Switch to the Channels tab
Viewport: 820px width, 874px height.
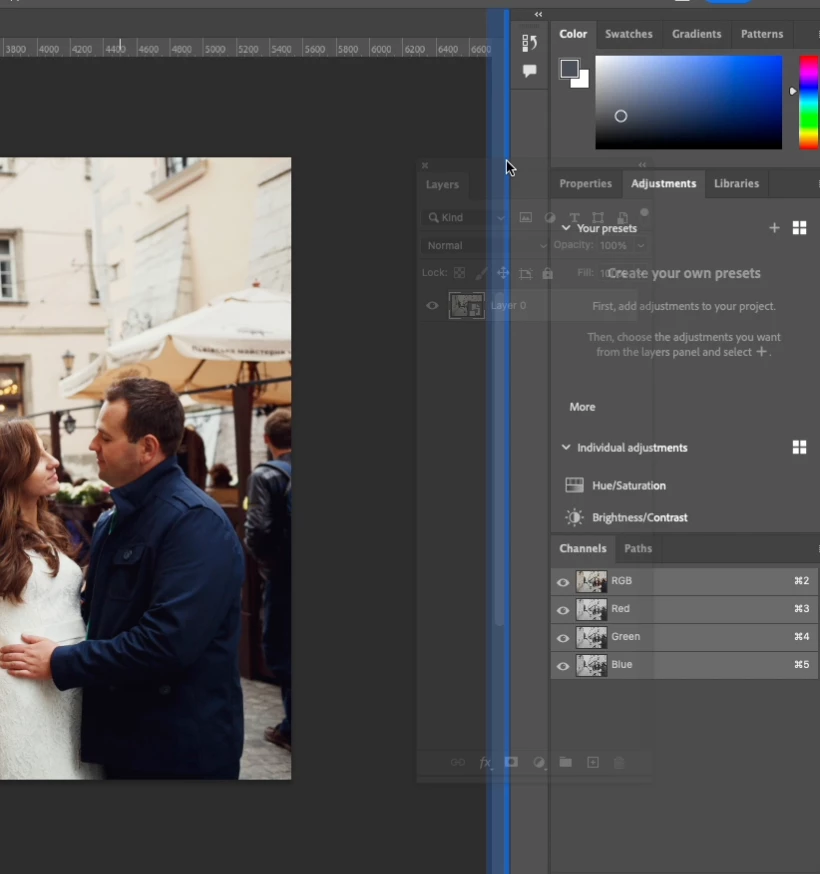point(583,548)
